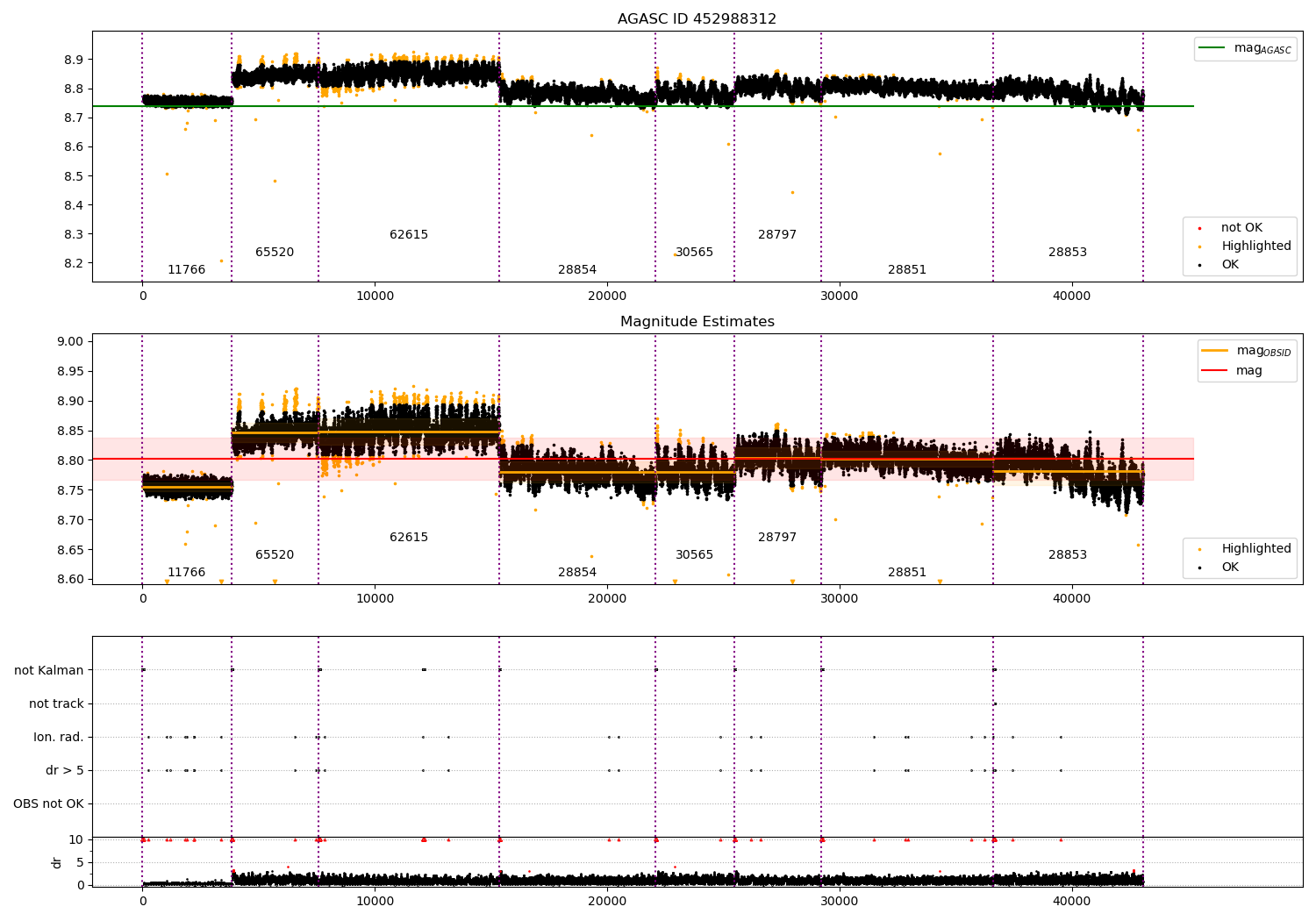Click the 20000 x-tick under the dr plot
Screen dimensions: 1316x921
coord(607,901)
